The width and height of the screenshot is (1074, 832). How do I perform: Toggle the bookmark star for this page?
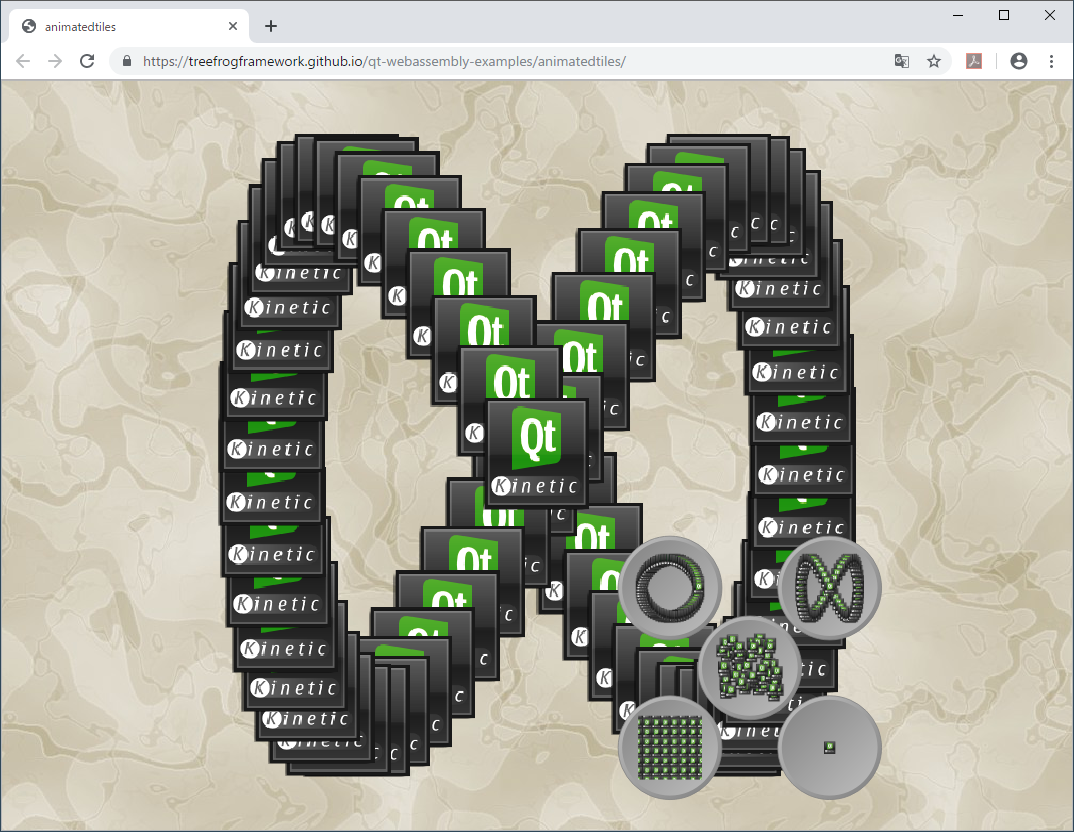(x=934, y=61)
